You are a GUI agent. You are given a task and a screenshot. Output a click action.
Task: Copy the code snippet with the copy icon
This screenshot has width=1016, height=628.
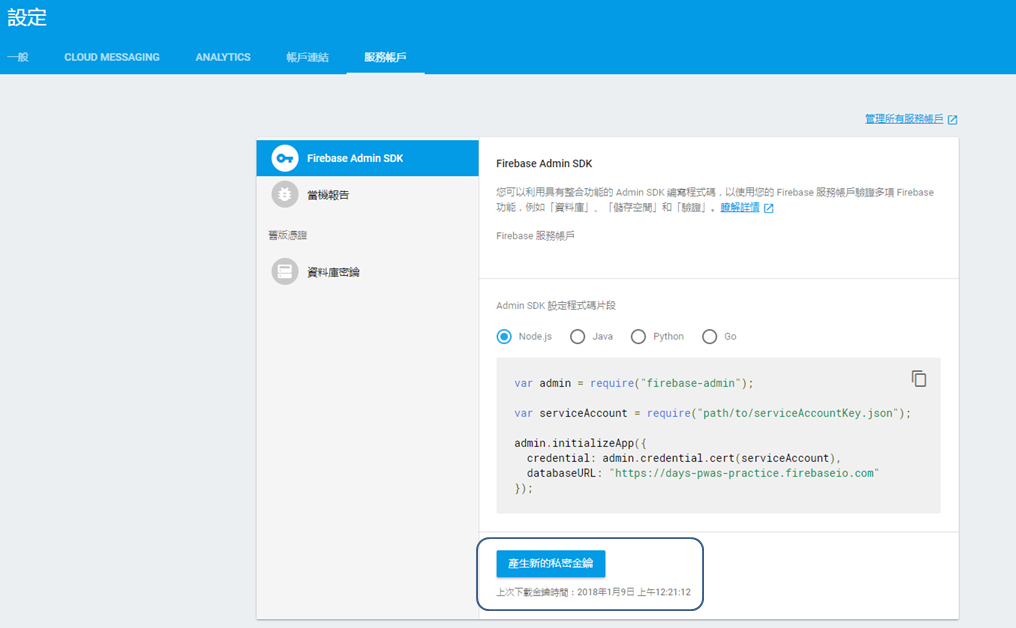[x=919, y=378]
